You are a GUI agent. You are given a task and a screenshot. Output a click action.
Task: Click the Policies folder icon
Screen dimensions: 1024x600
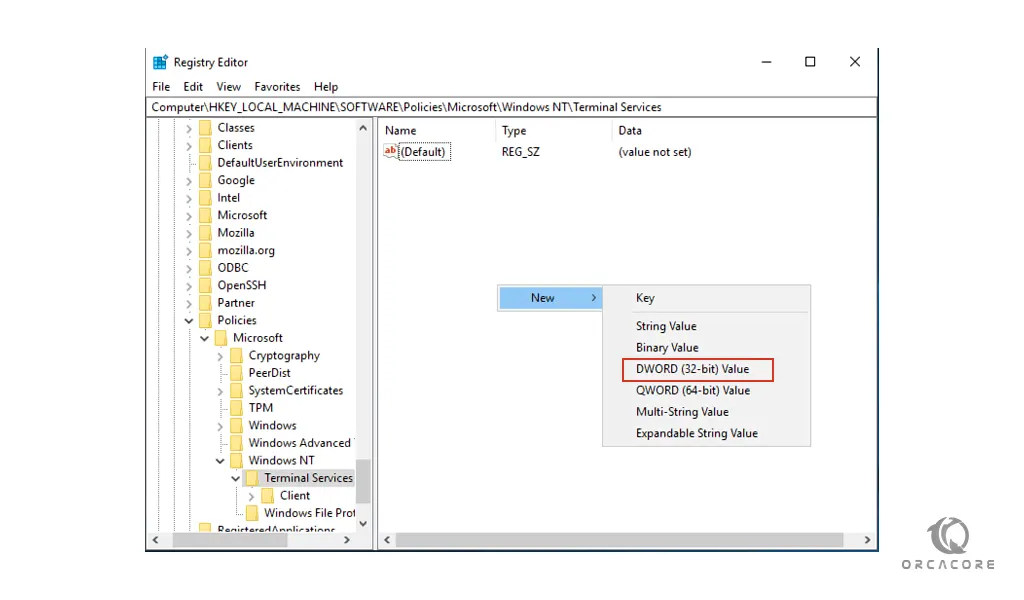[205, 321]
